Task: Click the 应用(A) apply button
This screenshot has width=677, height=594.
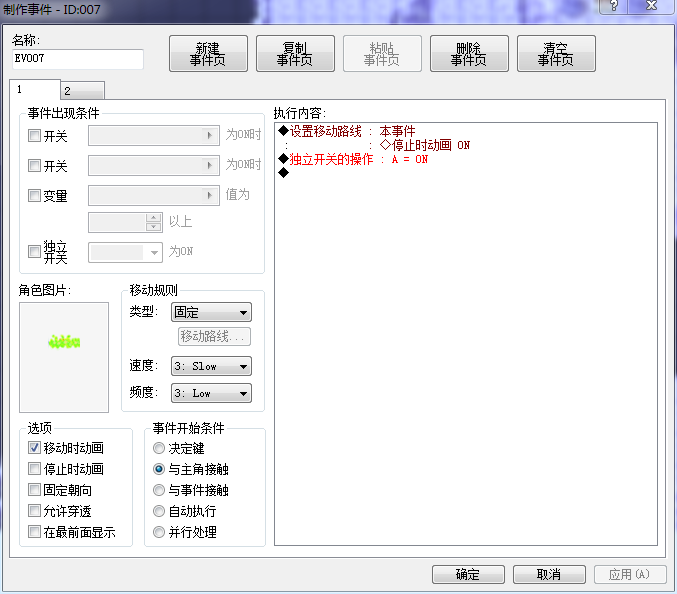Action: pos(630,574)
